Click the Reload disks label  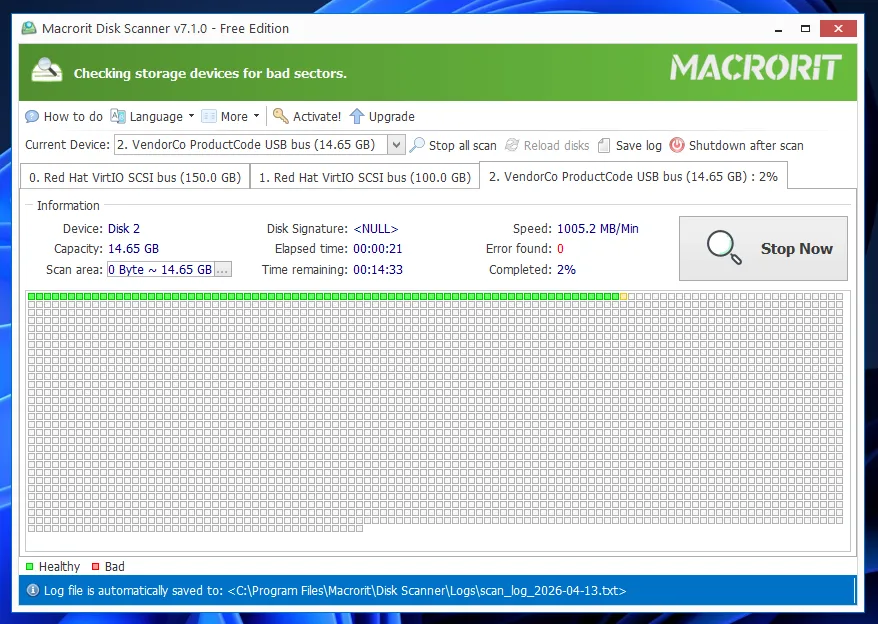(557, 146)
